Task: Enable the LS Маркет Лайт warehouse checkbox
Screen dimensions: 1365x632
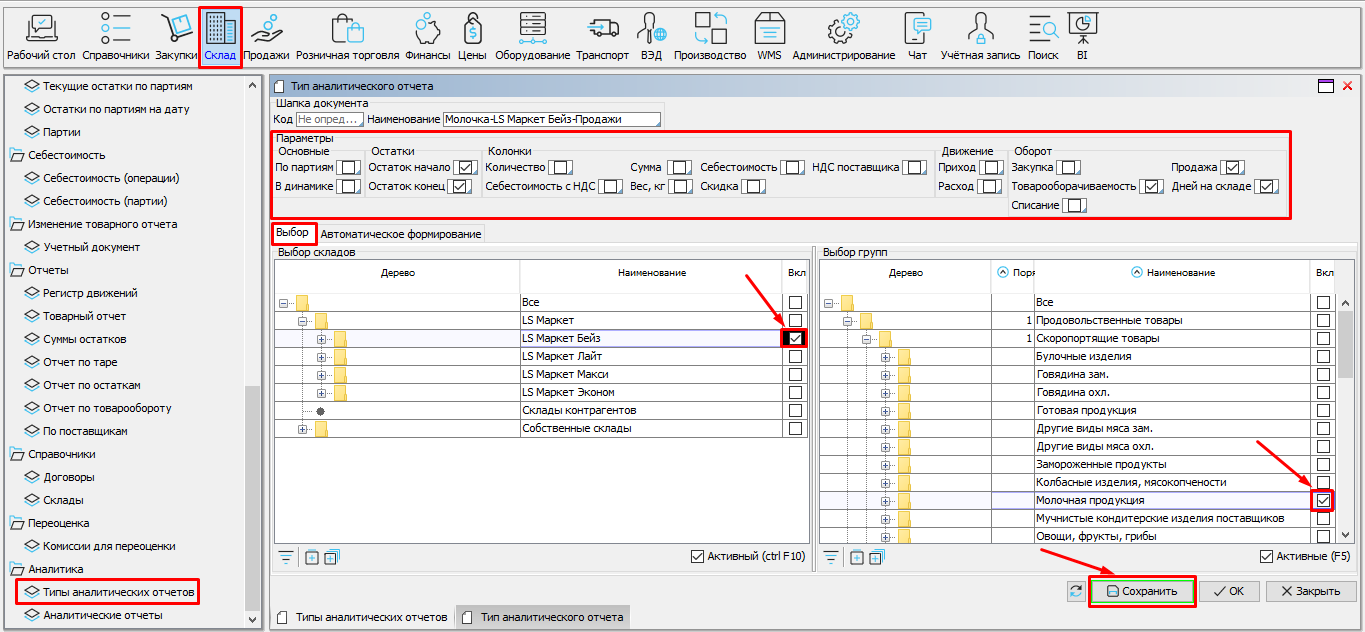Action: [x=795, y=357]
